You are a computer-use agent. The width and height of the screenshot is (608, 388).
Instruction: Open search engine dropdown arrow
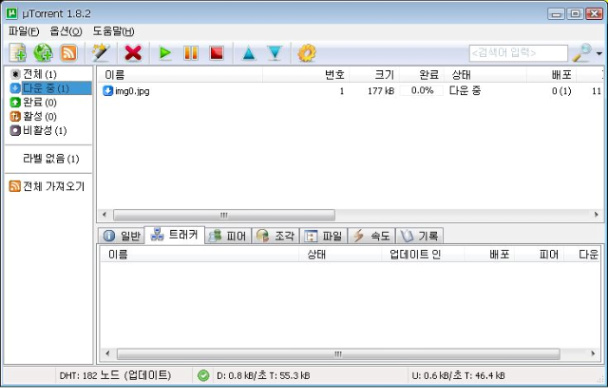click(599, 53)
